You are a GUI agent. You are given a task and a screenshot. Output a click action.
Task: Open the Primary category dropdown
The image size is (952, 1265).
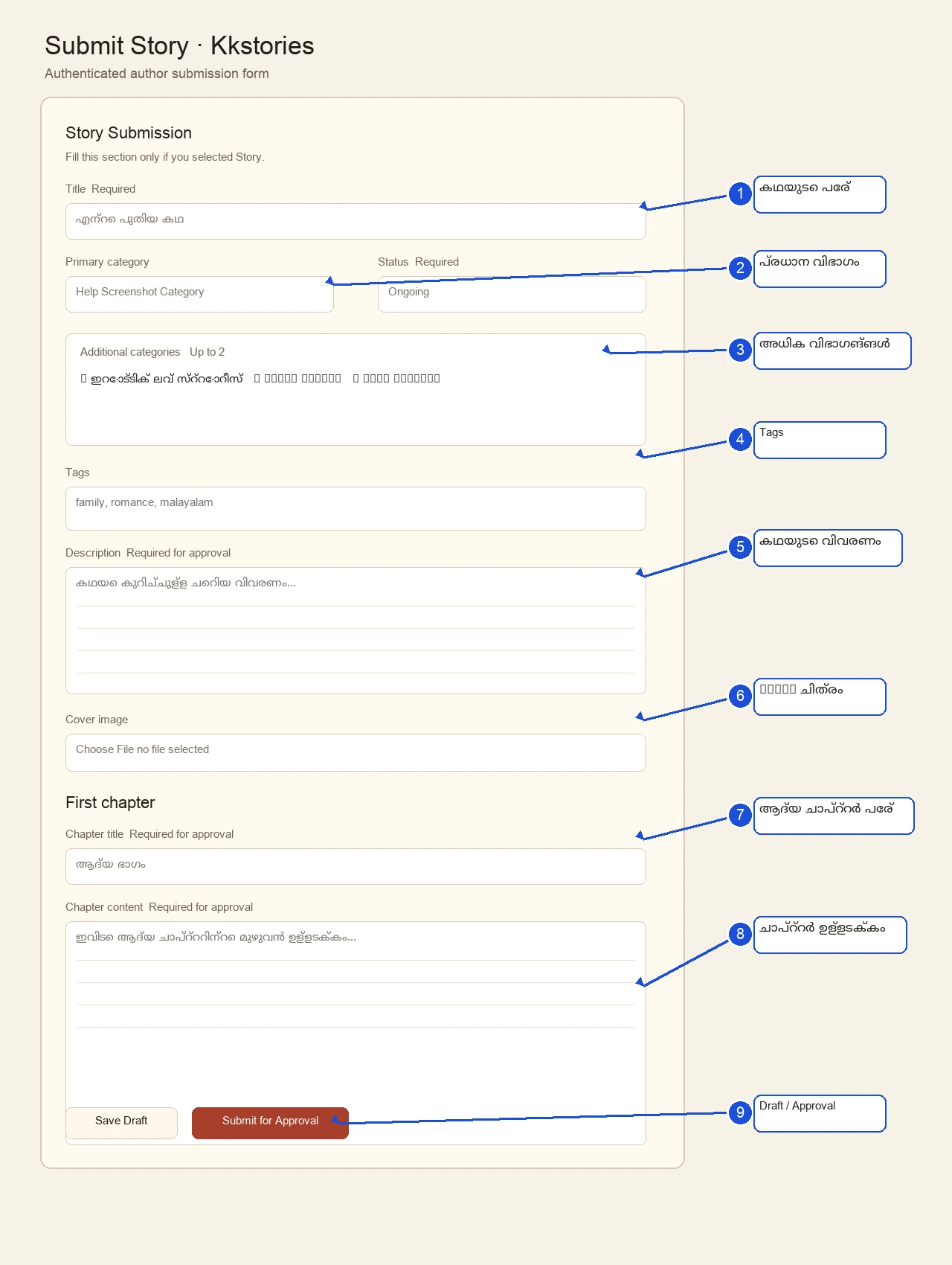tap(199, 294)
